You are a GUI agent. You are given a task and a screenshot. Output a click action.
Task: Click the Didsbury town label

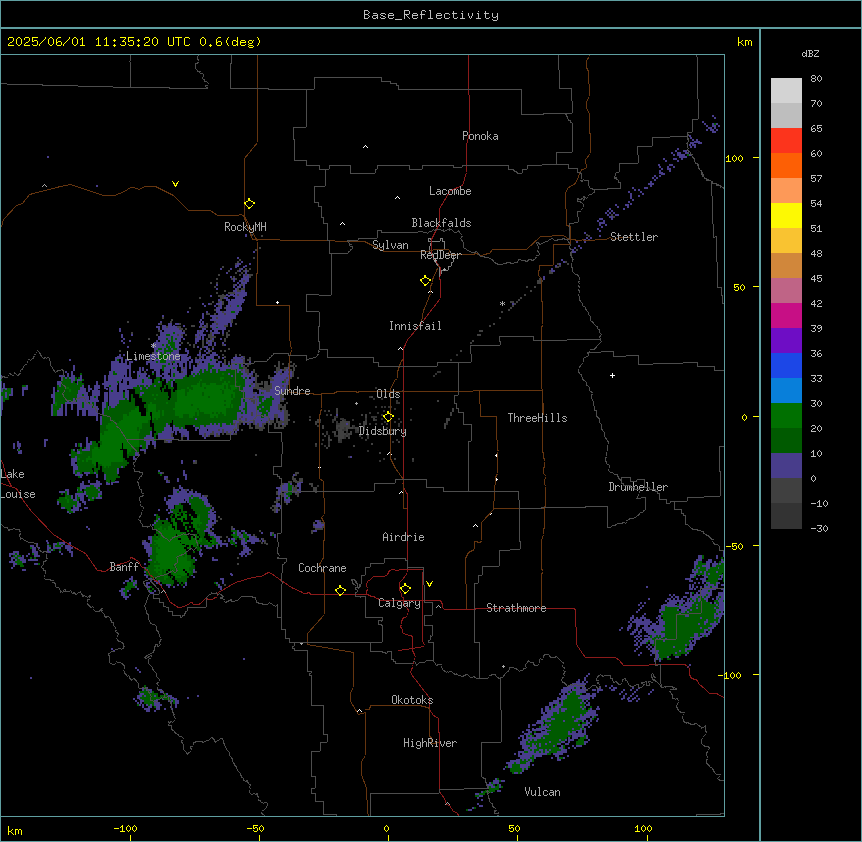(x=383, y=431)
